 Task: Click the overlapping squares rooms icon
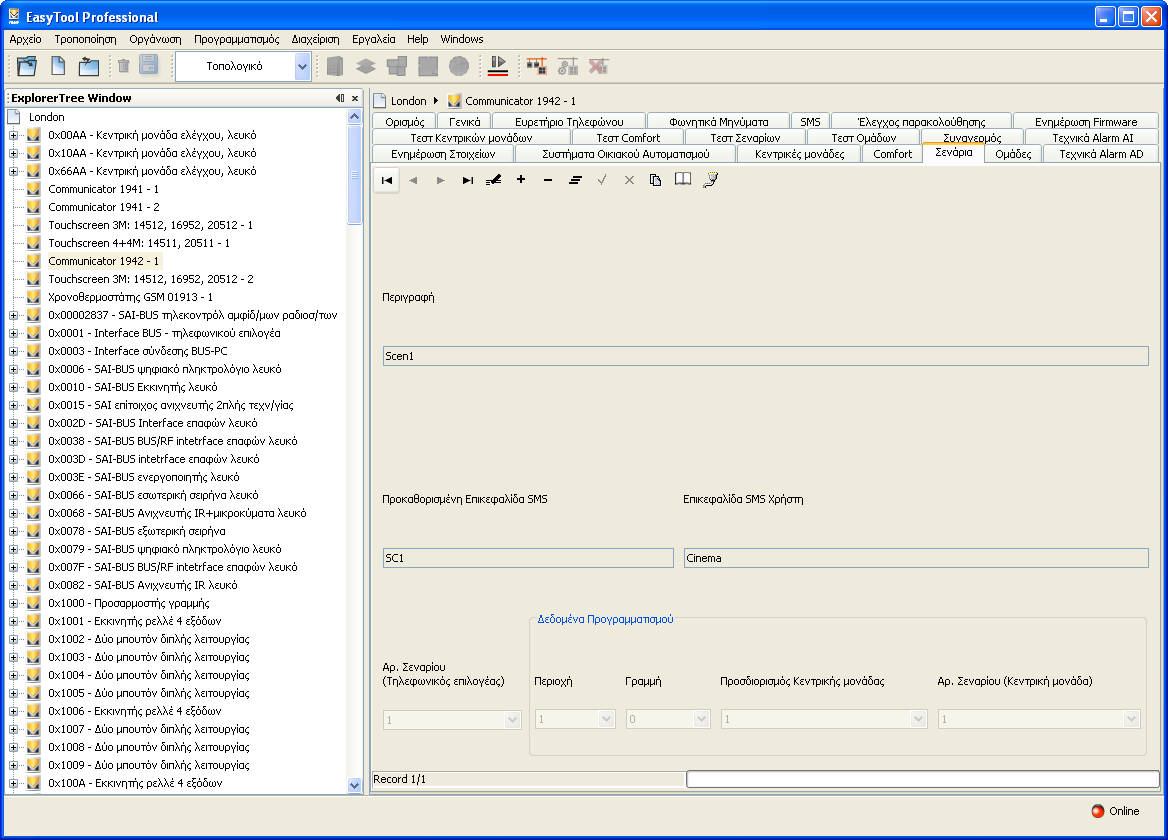point(397,66)
